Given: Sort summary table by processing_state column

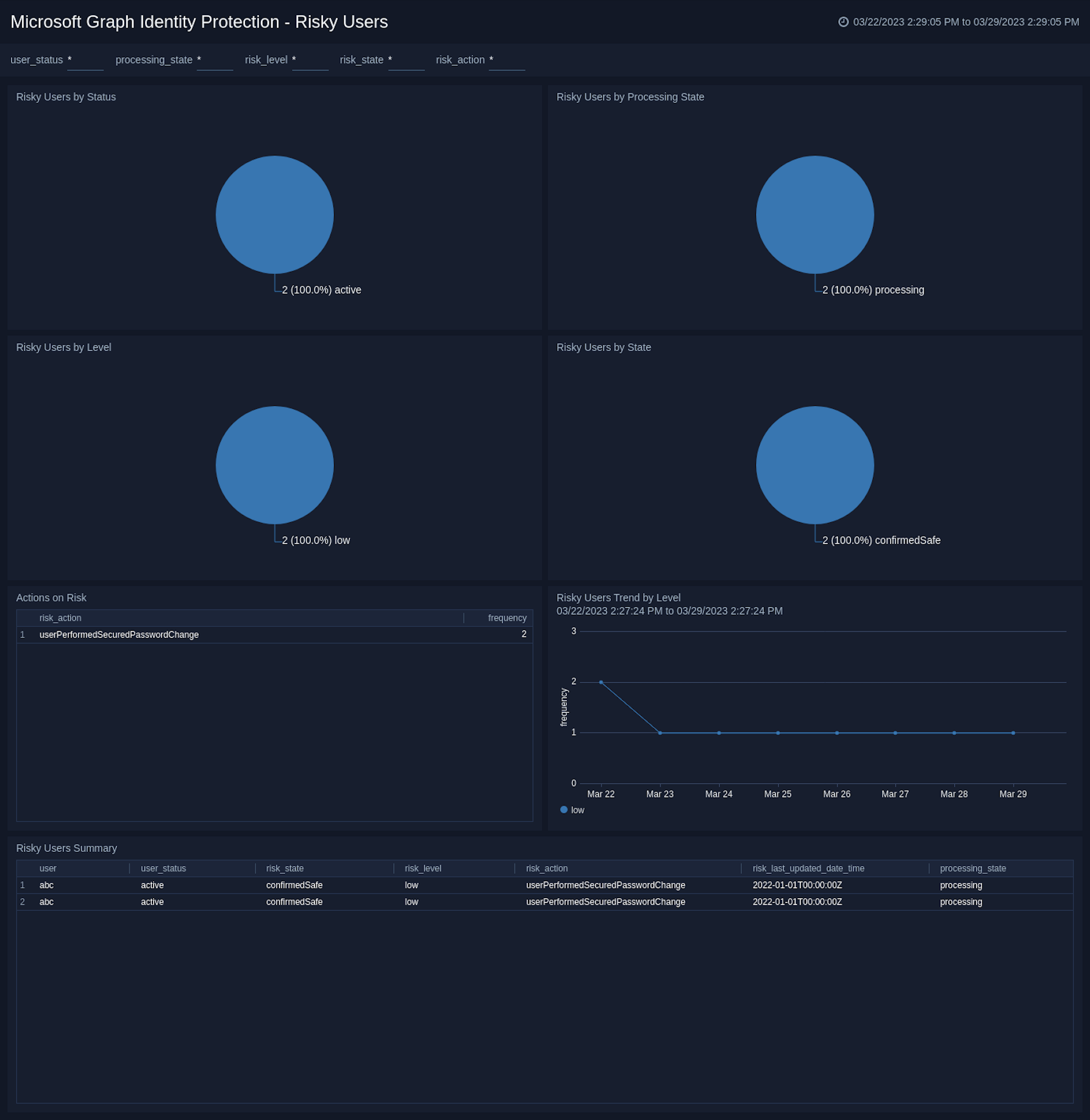Looking at the screenshot, I should tap(973, 868).
